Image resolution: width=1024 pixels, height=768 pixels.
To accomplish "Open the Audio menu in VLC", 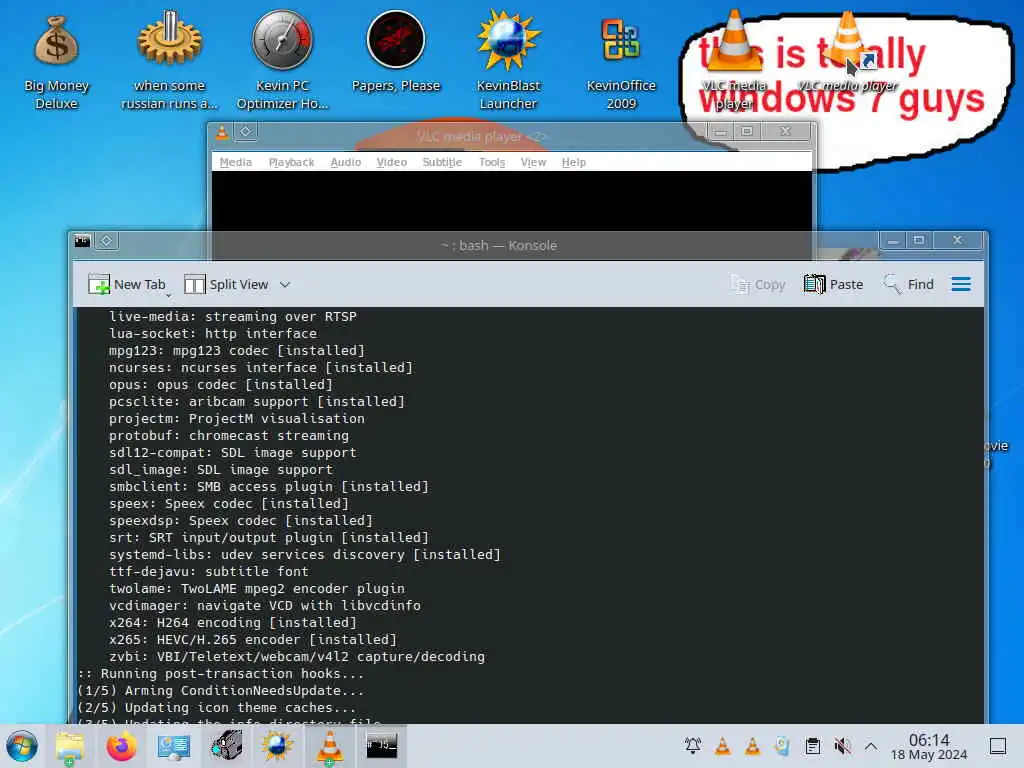I will coord(345,162).
